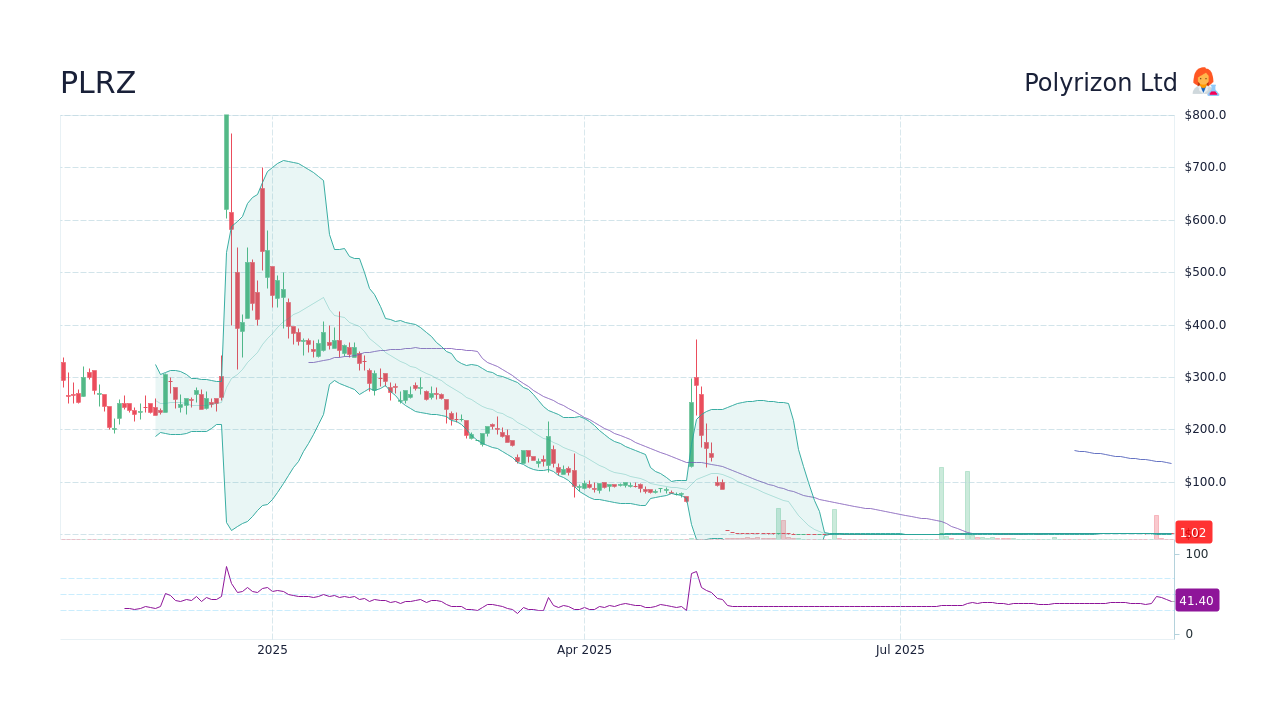Select the Polyrizon Ltd company name

pyautogui.click(x=1100, y=82)
